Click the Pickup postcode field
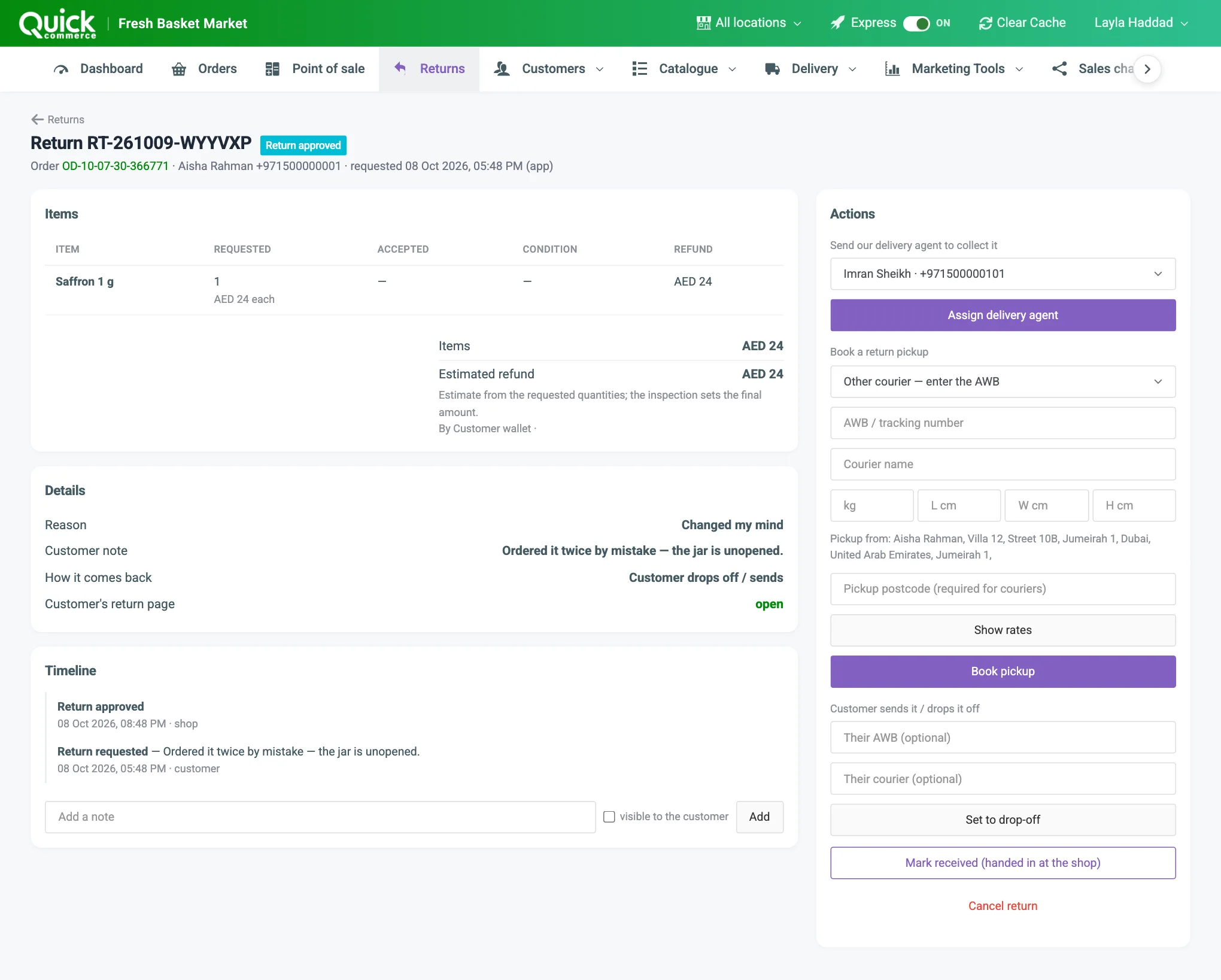The height and width of the screenshot is (980, 1221). (1003, 589)
